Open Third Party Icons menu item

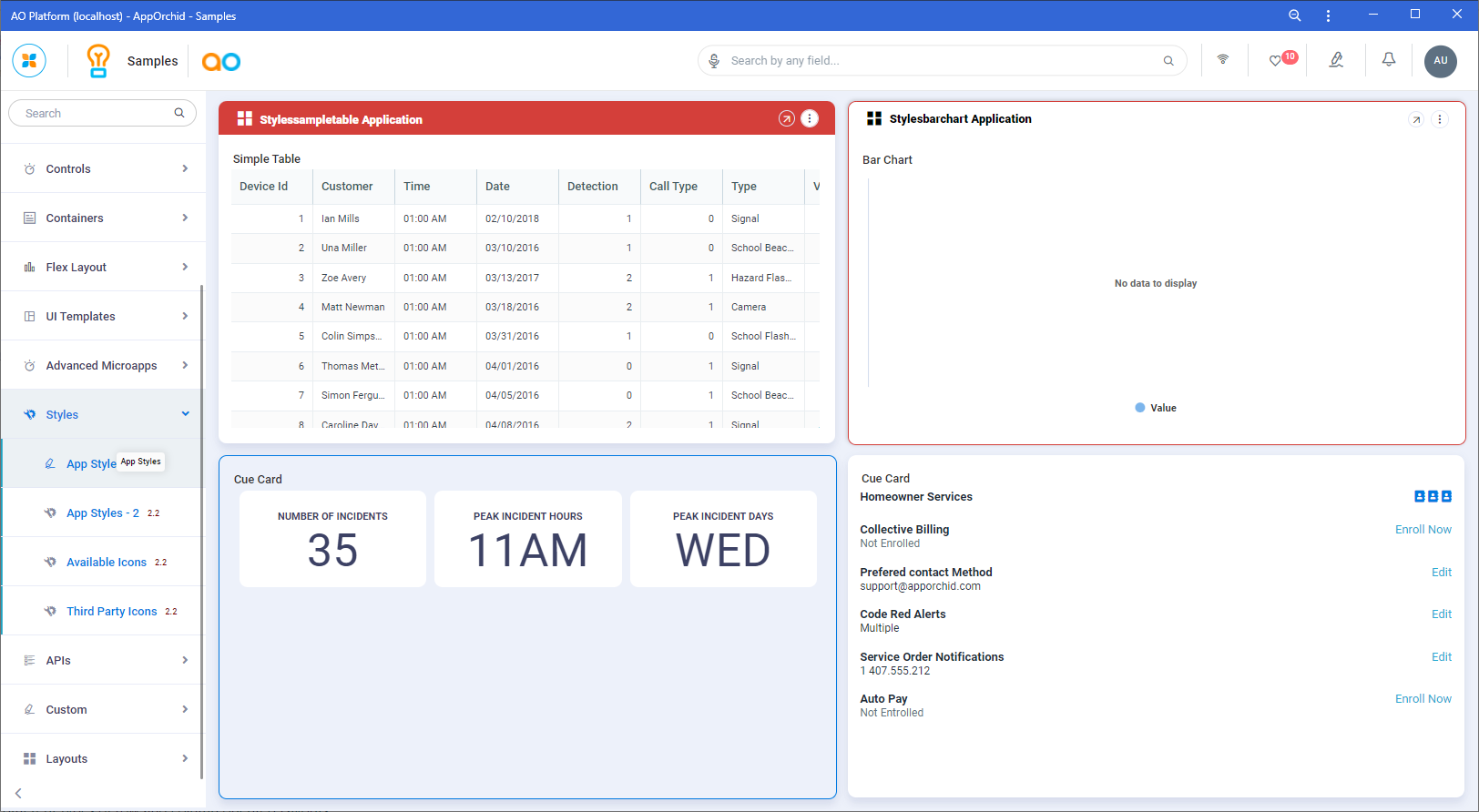point(111,611)
